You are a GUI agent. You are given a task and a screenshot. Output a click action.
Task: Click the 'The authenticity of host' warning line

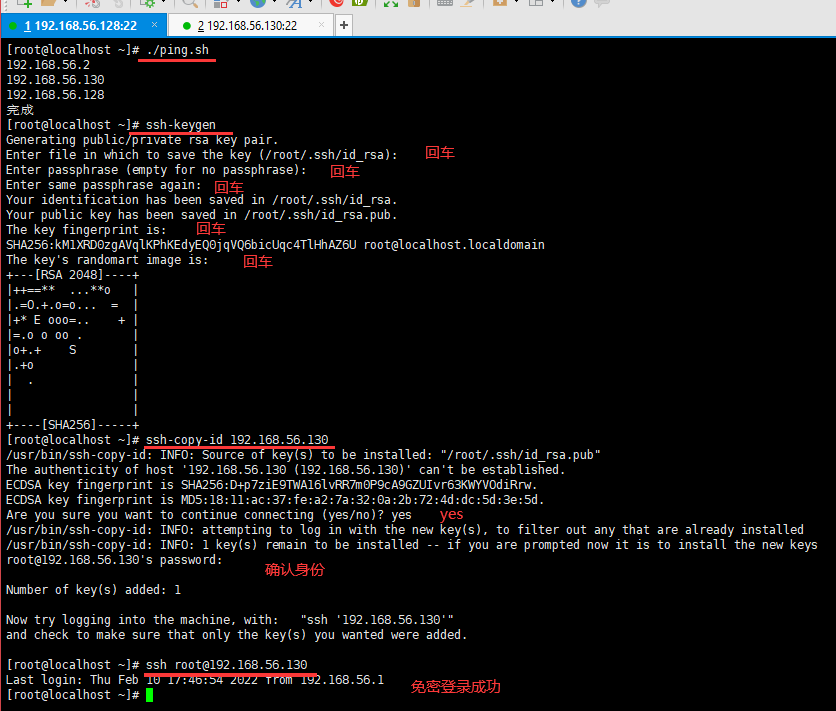[285, 470]
